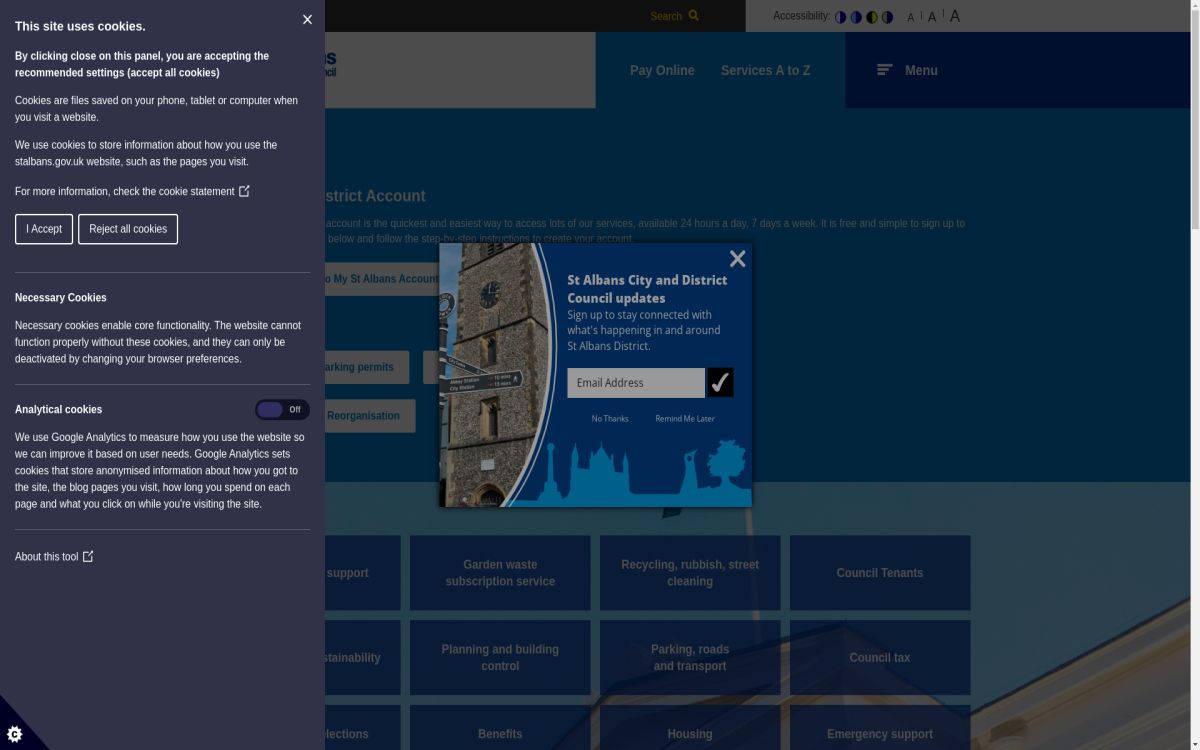Open the Council tax service tile
1200x750 pixels.
(x=879, y=657)
